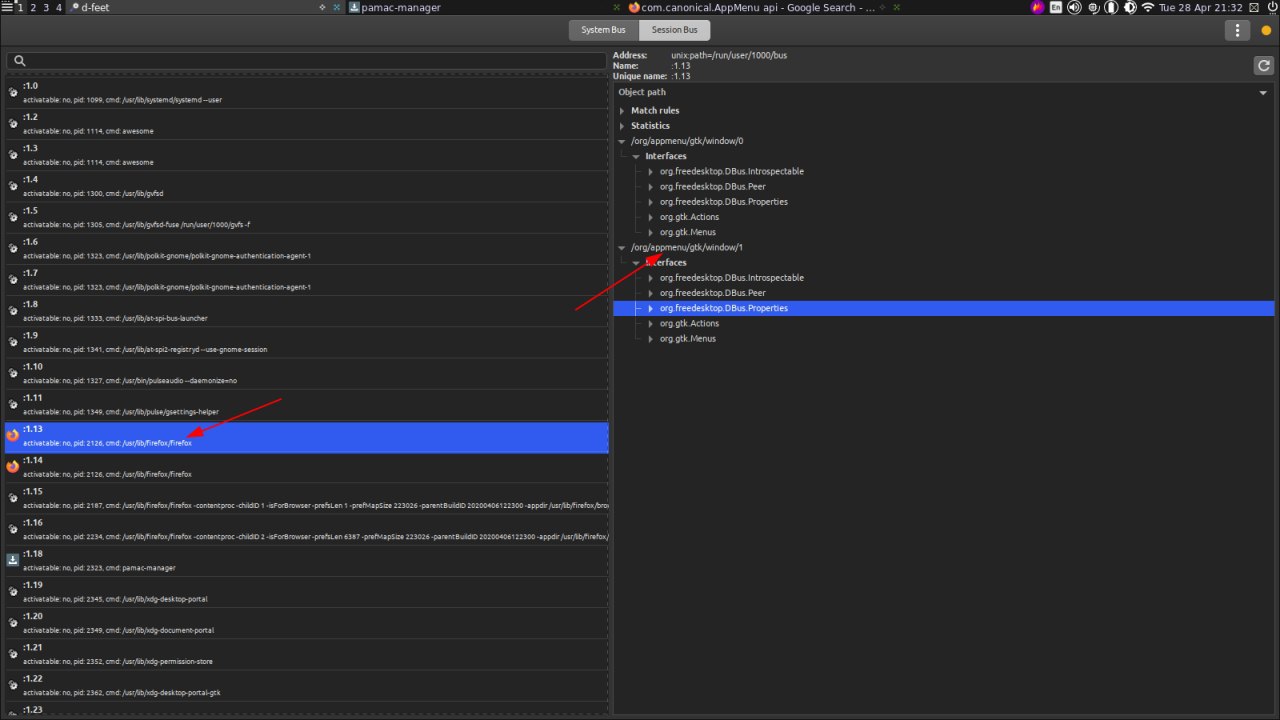Click the brightness tray icon
This screenshot has width=1280, height=720.
tap(1129, 7)
